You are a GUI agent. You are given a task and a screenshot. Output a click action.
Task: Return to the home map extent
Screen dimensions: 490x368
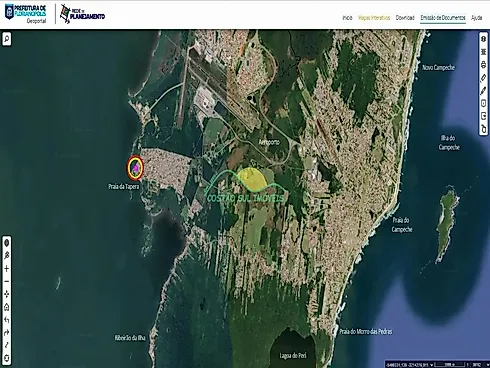tap(6, 307)
